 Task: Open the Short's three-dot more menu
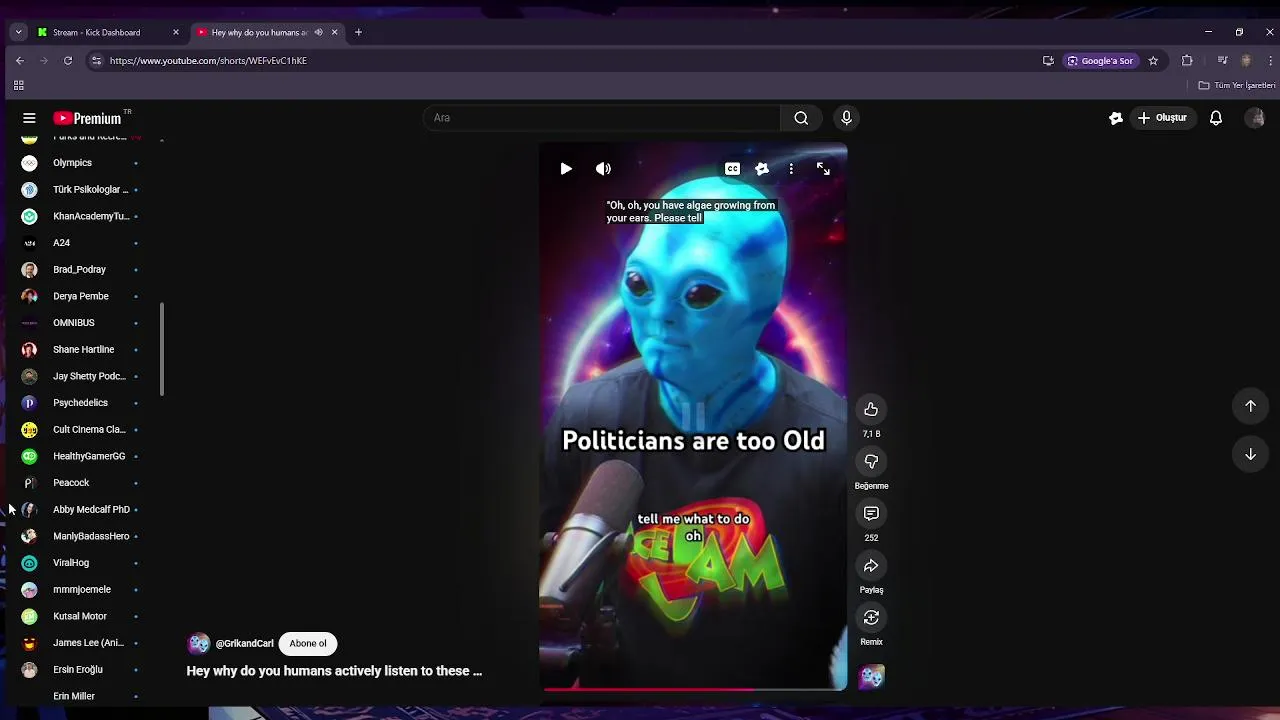tap(791, 169)
